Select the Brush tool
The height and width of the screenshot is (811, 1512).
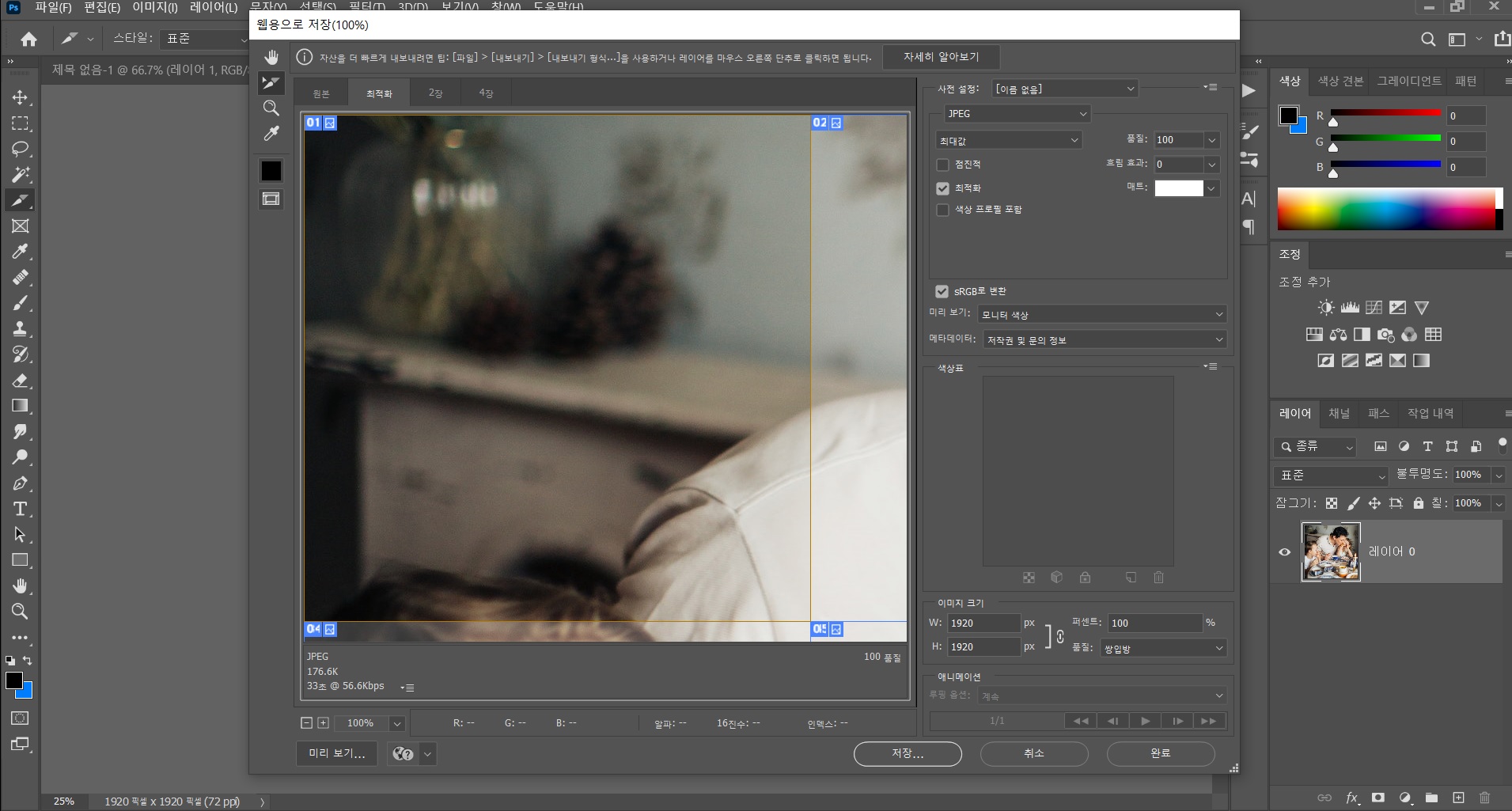20,303
